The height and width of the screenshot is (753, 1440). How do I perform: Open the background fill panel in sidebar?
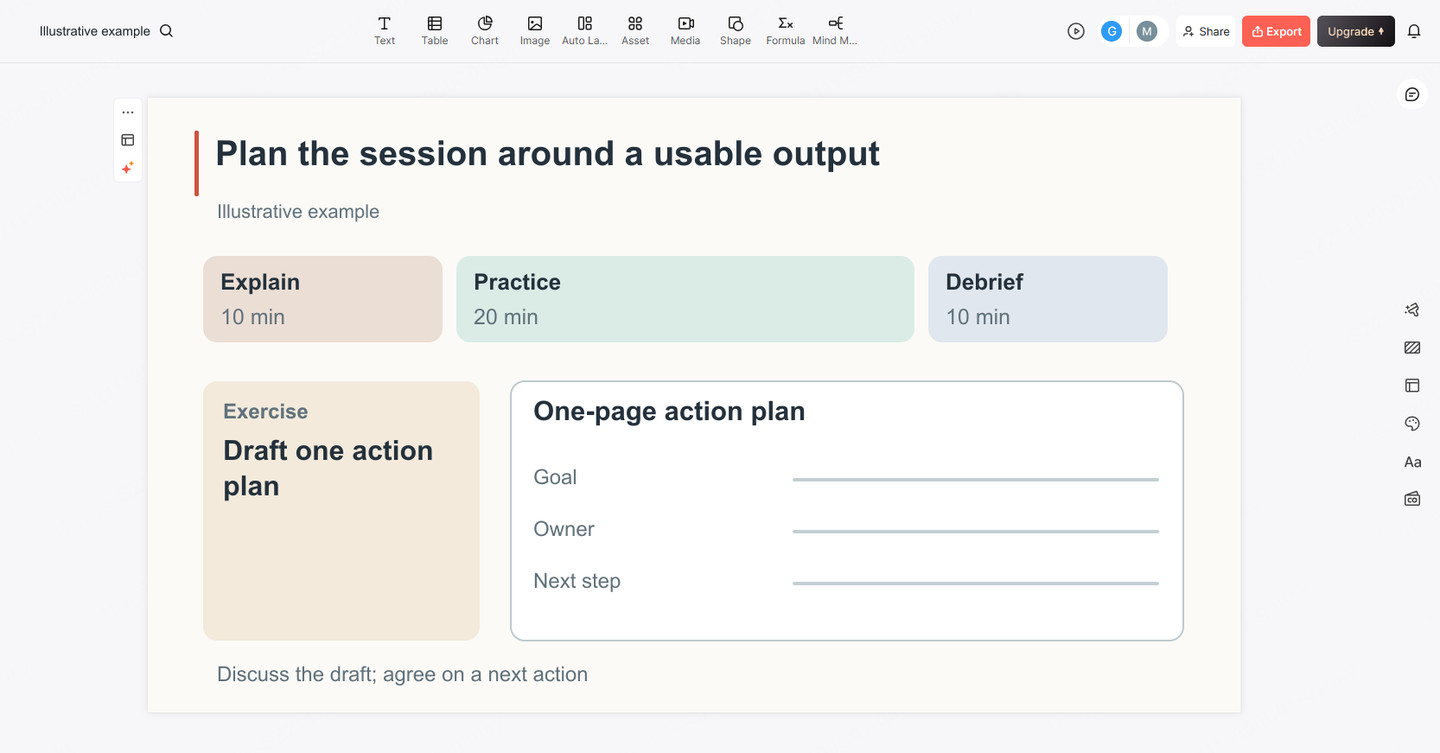click(1412, 348)
